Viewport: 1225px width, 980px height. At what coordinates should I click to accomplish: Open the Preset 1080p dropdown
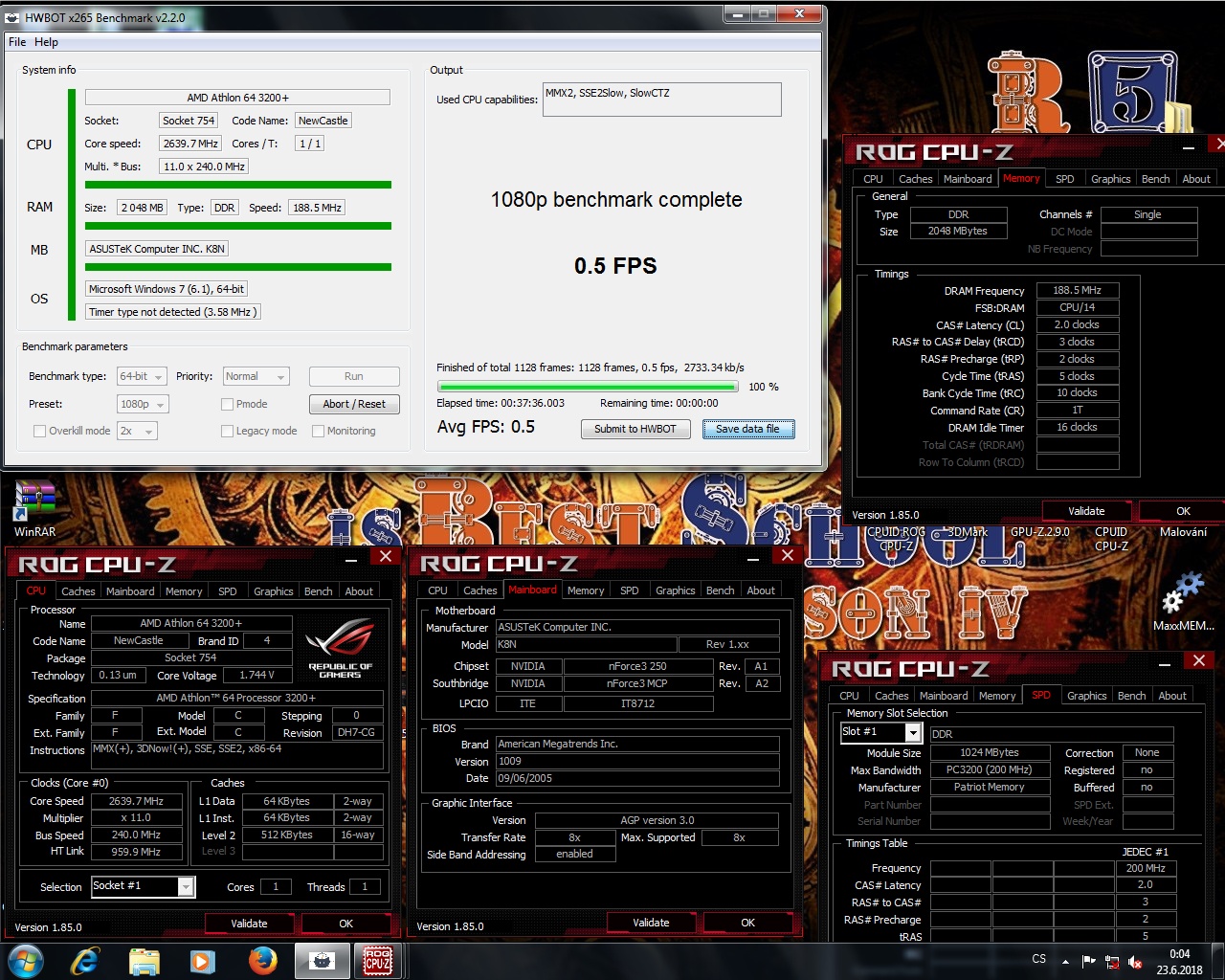tap(143, 405)
